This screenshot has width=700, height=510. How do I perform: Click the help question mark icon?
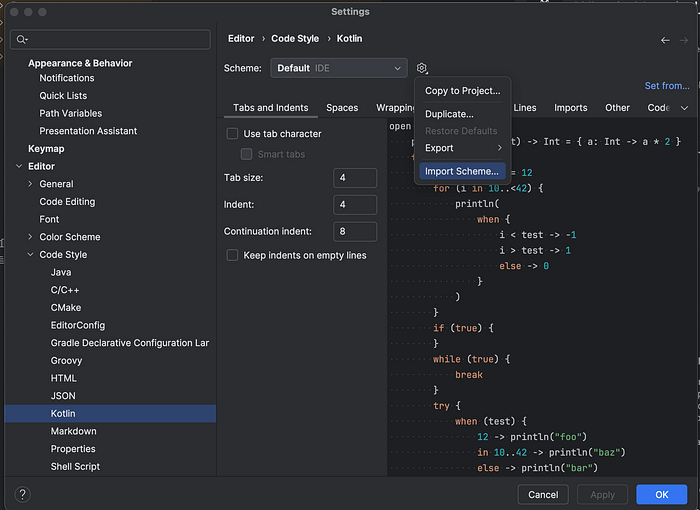(x=22, y=494)
